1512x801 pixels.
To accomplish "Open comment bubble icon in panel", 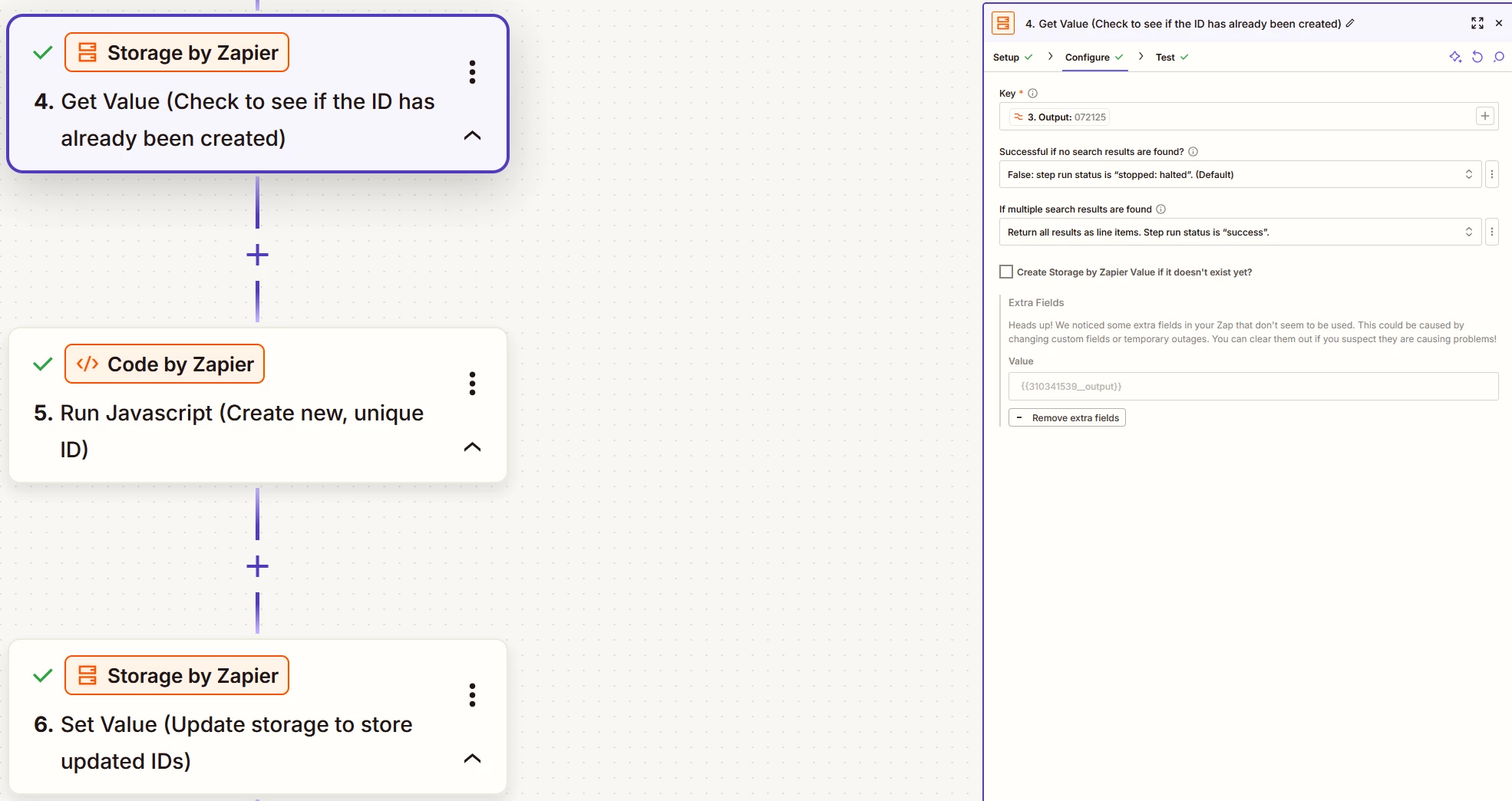I will click(x=1498, y=57).
